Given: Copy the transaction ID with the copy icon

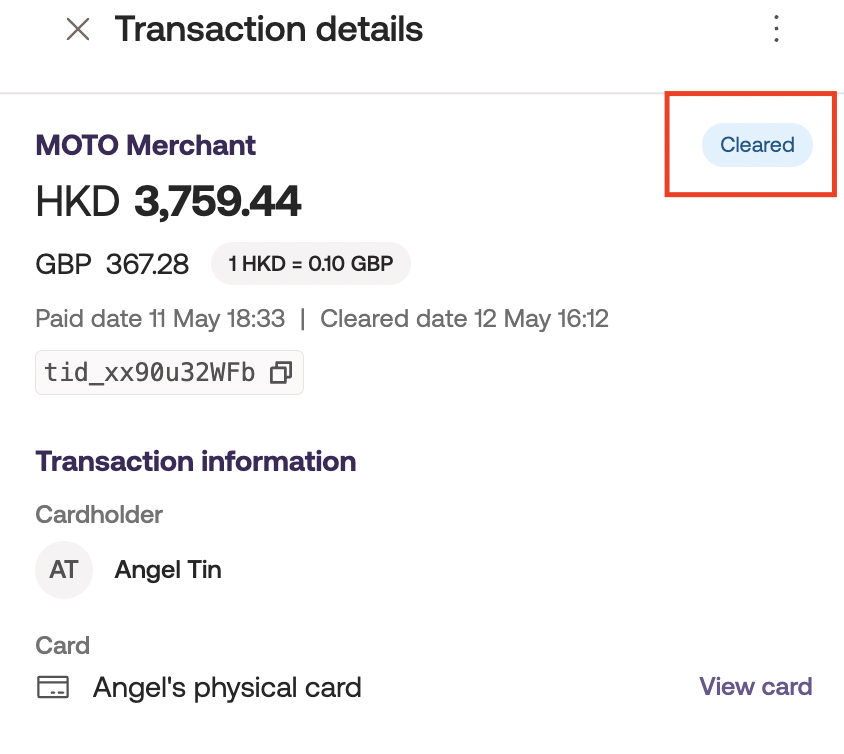Looking at the screenshot, I should (281, 373).
